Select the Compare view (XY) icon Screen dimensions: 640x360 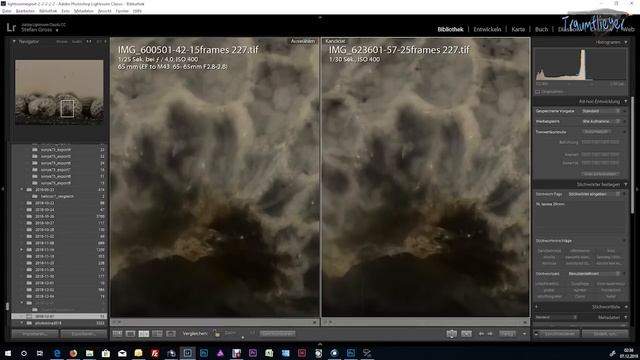144,334
